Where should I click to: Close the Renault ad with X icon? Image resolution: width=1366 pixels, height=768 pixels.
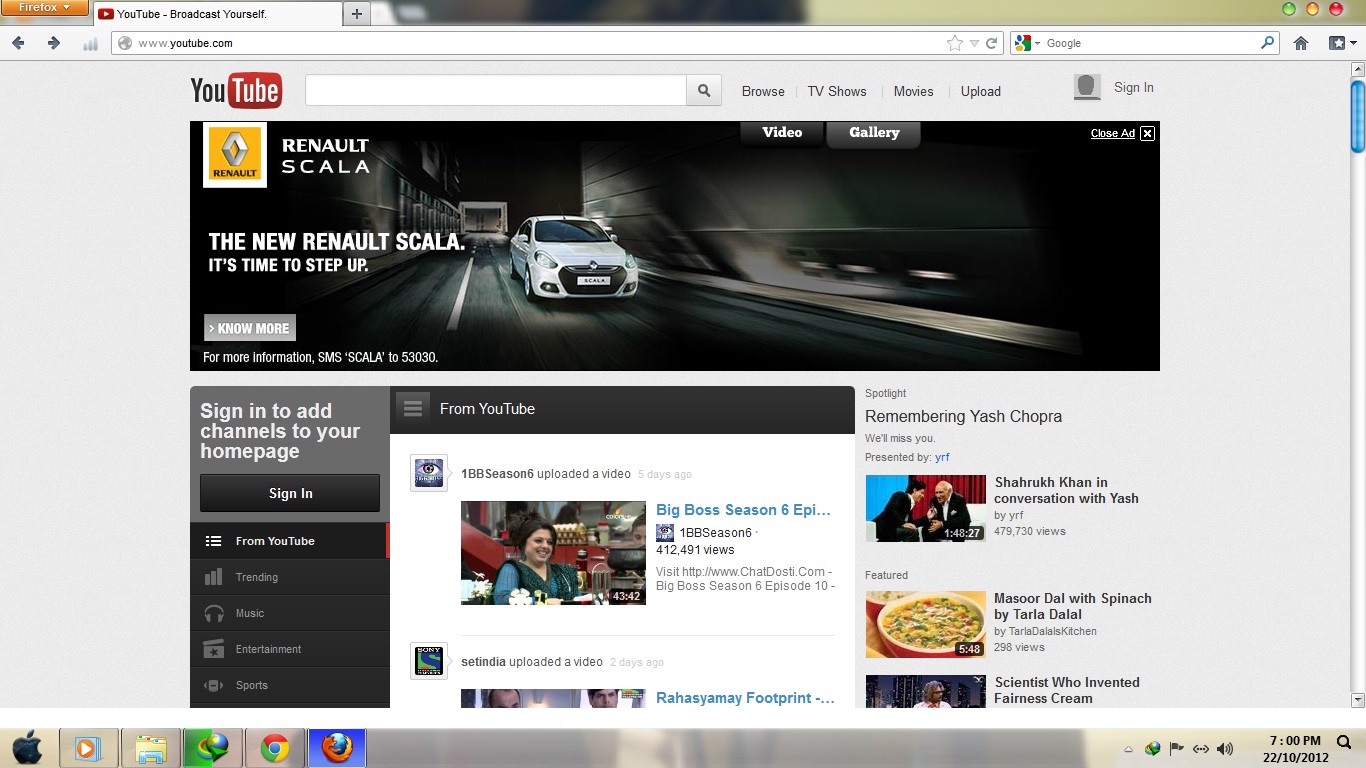click(1147, 133)
